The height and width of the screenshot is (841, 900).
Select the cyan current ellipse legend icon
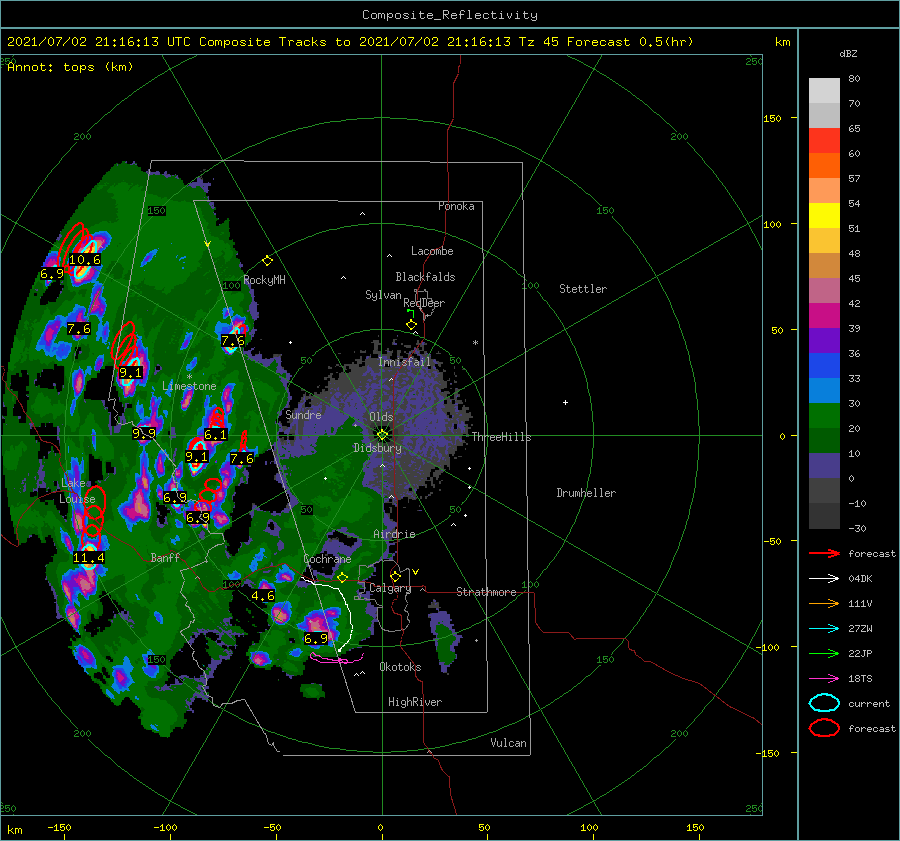[x=824, y=703]
